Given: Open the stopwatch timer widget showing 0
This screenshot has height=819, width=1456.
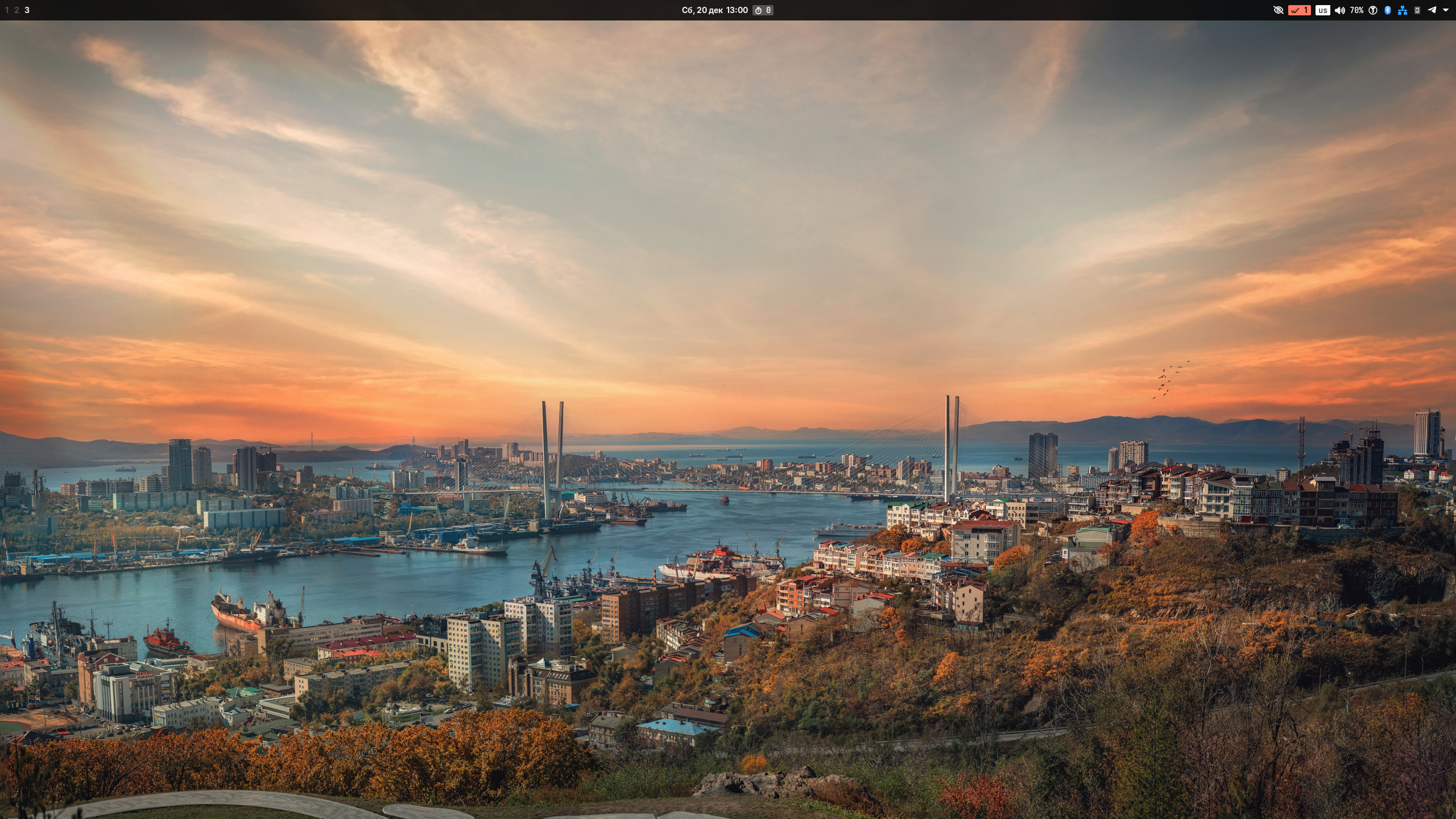Looking at the screenshot, I should 763,10.
